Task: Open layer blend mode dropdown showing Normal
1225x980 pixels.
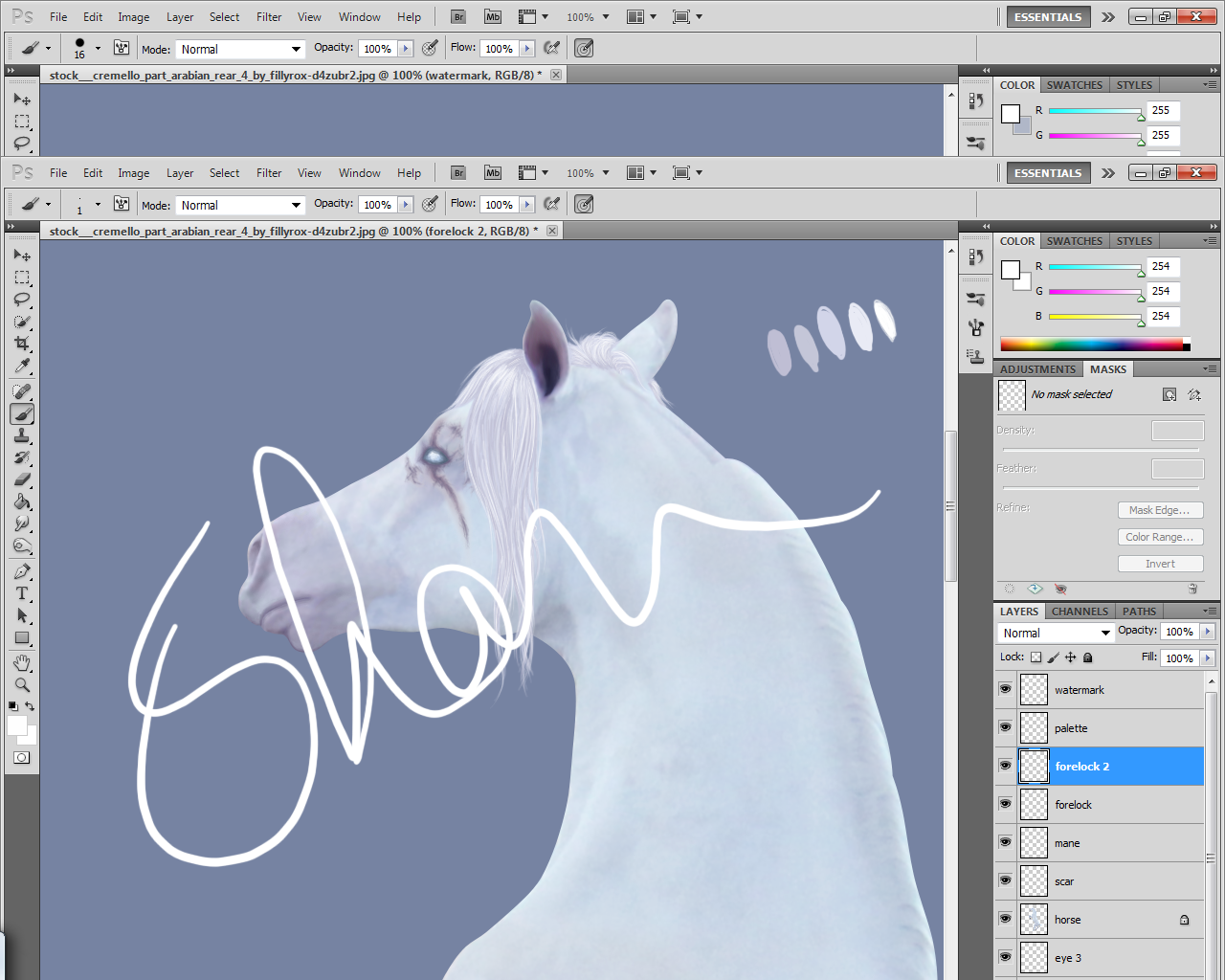Action: coord(1056,633)
